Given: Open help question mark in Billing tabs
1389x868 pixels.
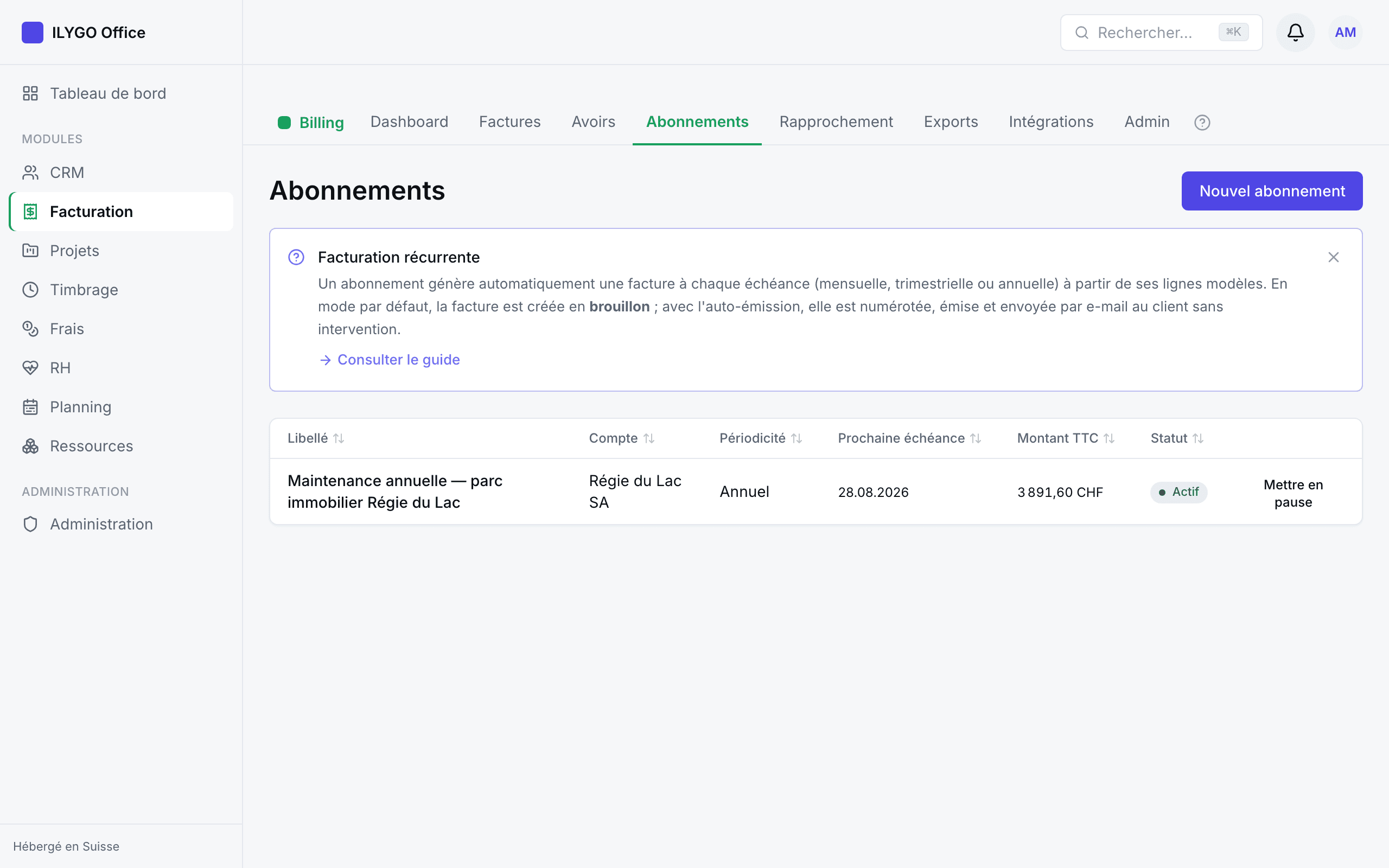Looking at the screenshot, I should (1202, 122).
